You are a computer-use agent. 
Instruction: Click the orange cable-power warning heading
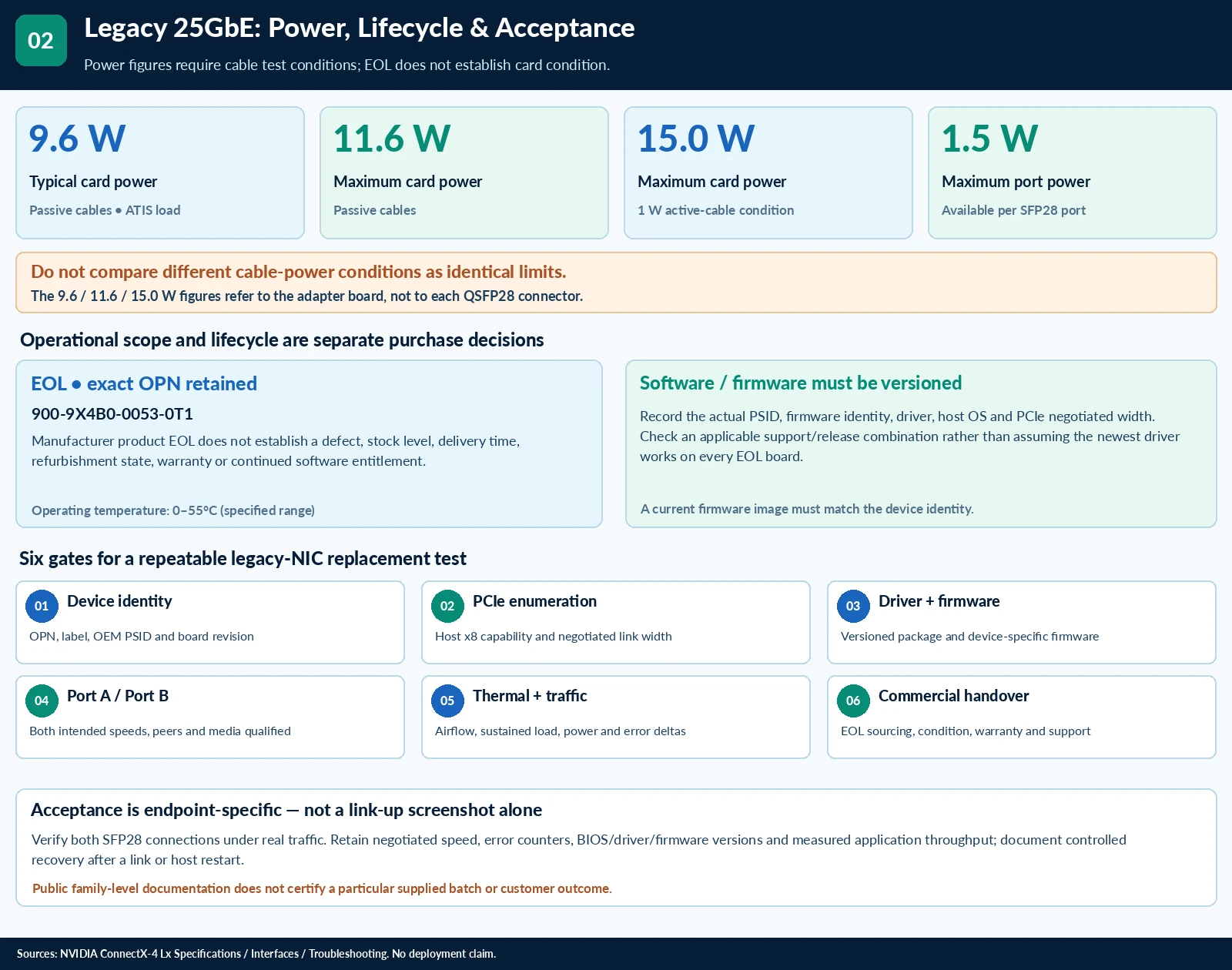[x=298, y=272]
